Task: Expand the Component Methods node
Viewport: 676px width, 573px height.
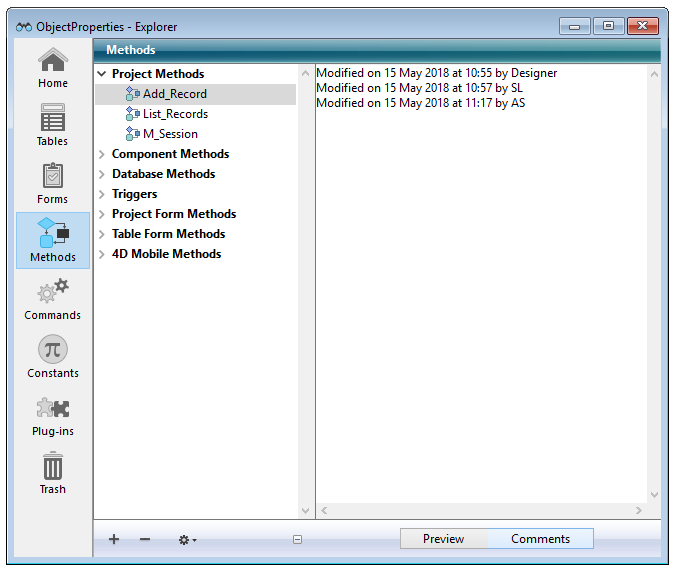Action: [102, 154]
